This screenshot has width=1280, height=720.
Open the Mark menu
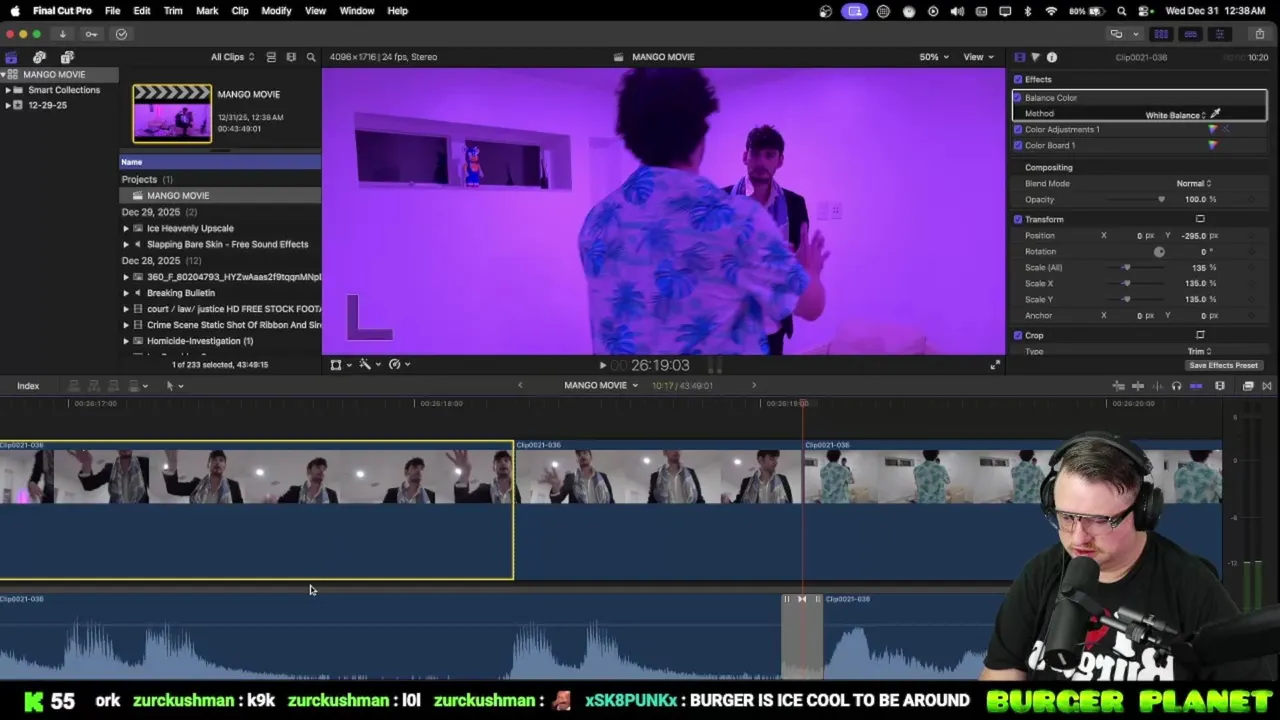pyautogui.click(x=207, y=11)
